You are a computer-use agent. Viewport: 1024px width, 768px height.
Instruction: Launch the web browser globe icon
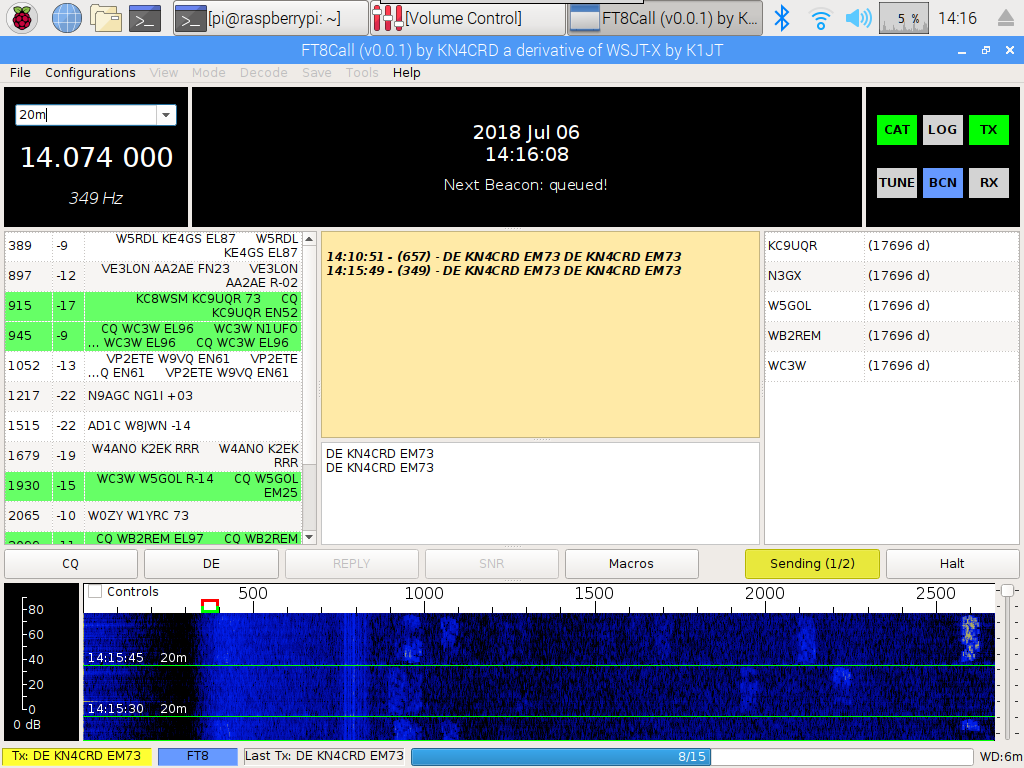click(67, 18)
